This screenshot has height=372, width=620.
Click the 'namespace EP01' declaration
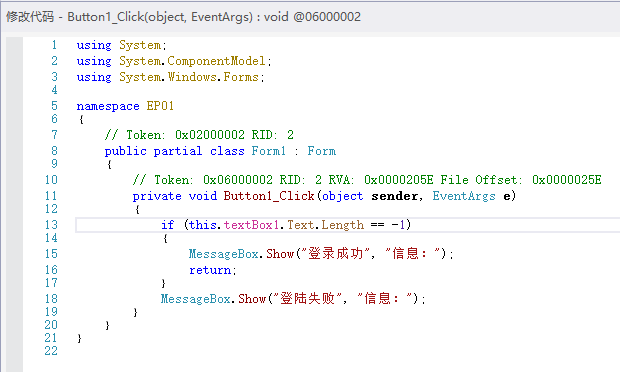[x=125, y=106]
